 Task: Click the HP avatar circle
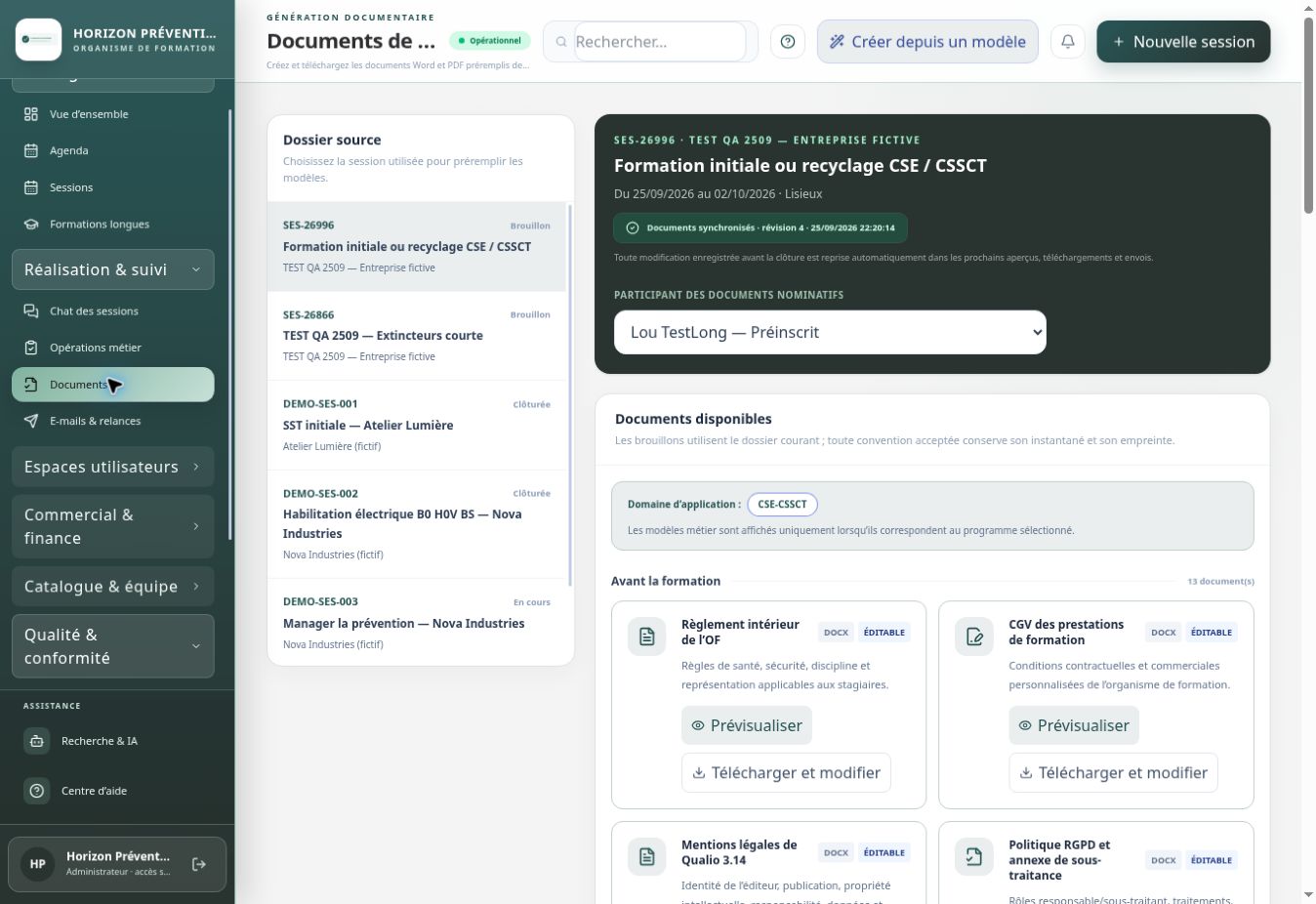click(37, 864)
